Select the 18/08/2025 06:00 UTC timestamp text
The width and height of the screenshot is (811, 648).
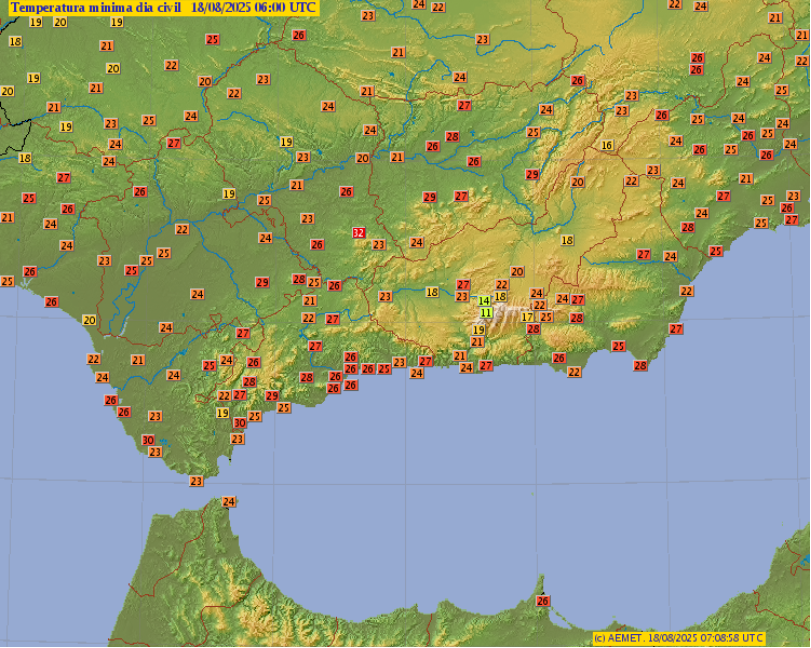click(253, 9)
